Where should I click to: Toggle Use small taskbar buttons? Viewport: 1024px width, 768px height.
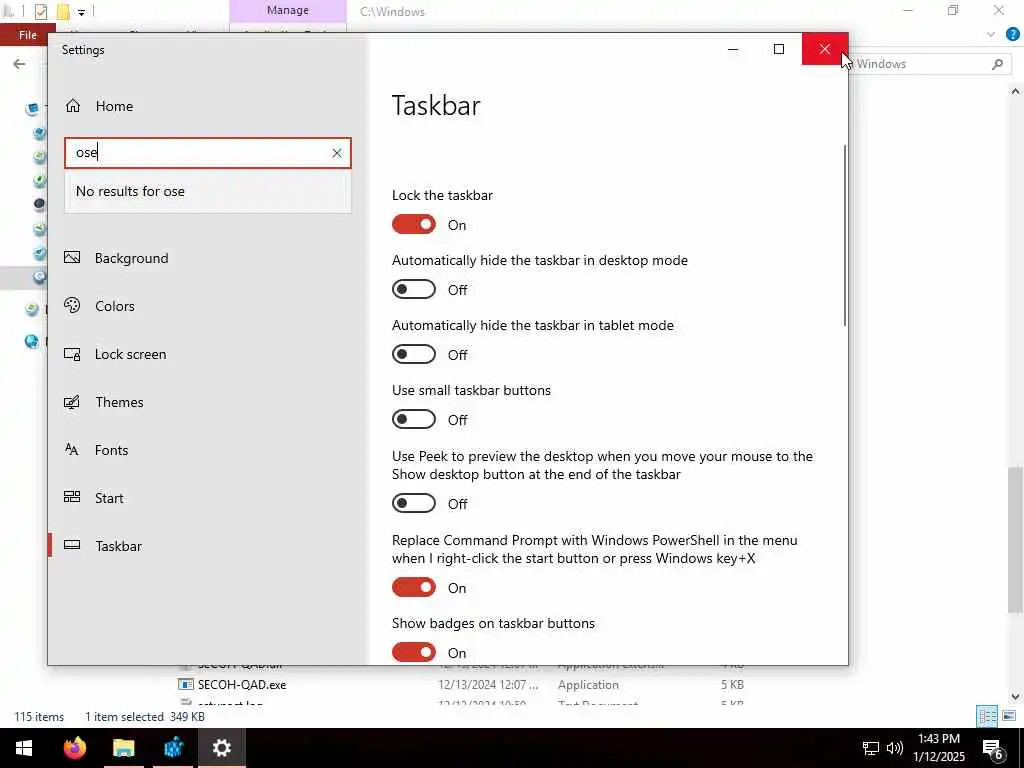[413, 419]
